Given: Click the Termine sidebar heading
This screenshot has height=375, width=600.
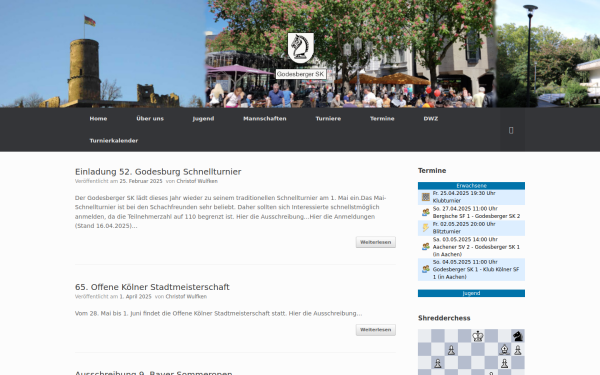Looking at the screenshot, I should pyautogui.click(x=432, y=171).
